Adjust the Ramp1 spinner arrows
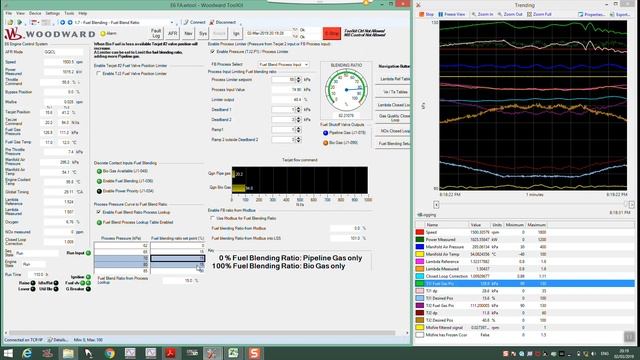 click(298, 130)
